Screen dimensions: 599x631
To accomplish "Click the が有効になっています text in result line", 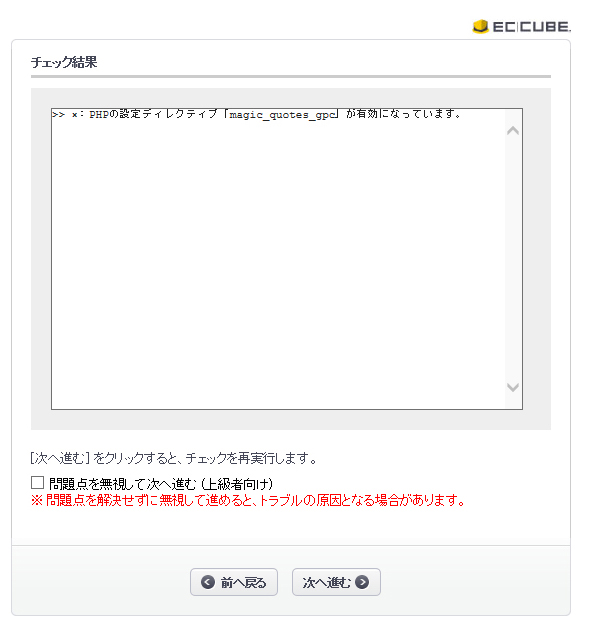I will [403, 114].
